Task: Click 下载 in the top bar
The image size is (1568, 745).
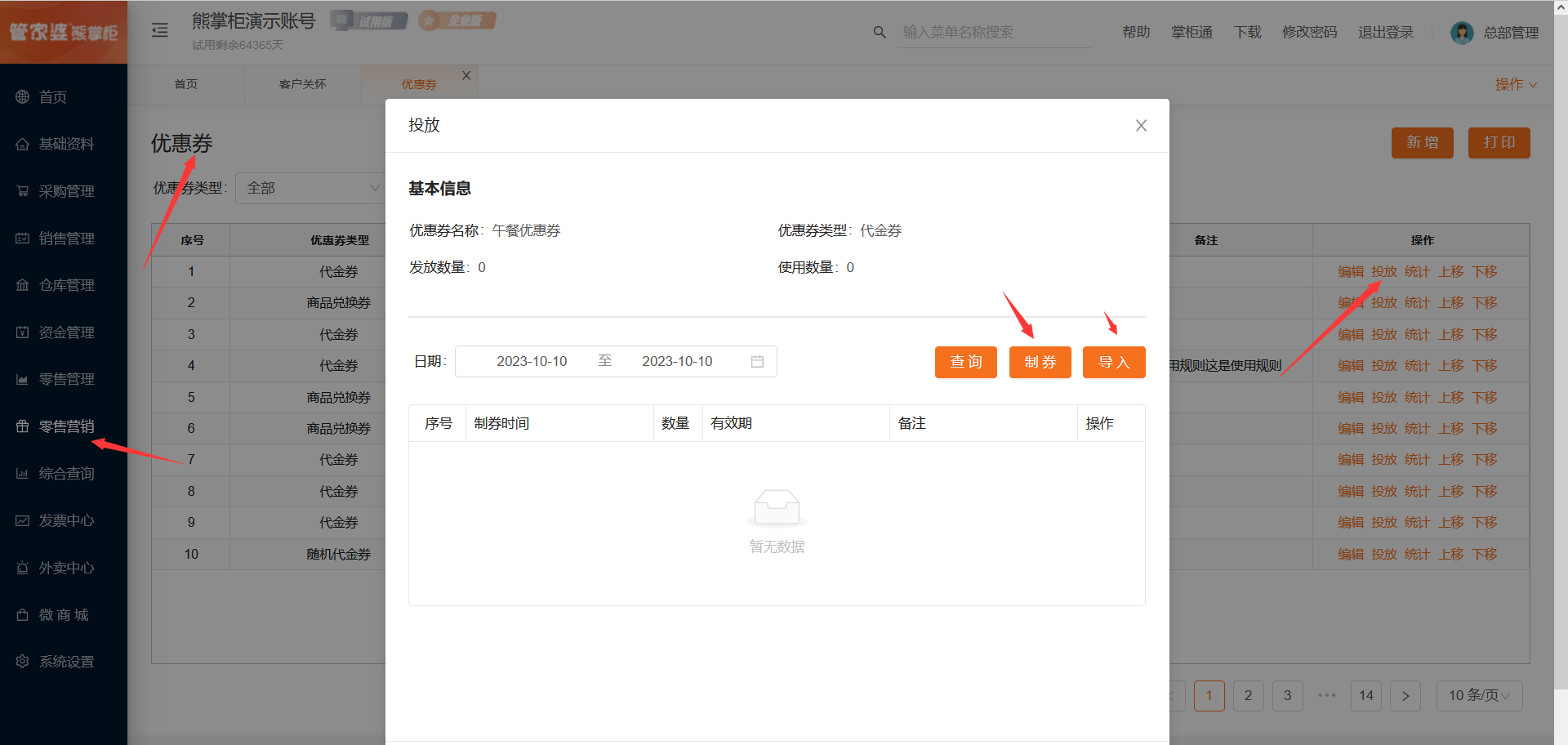Action: tap(1247, 32)
